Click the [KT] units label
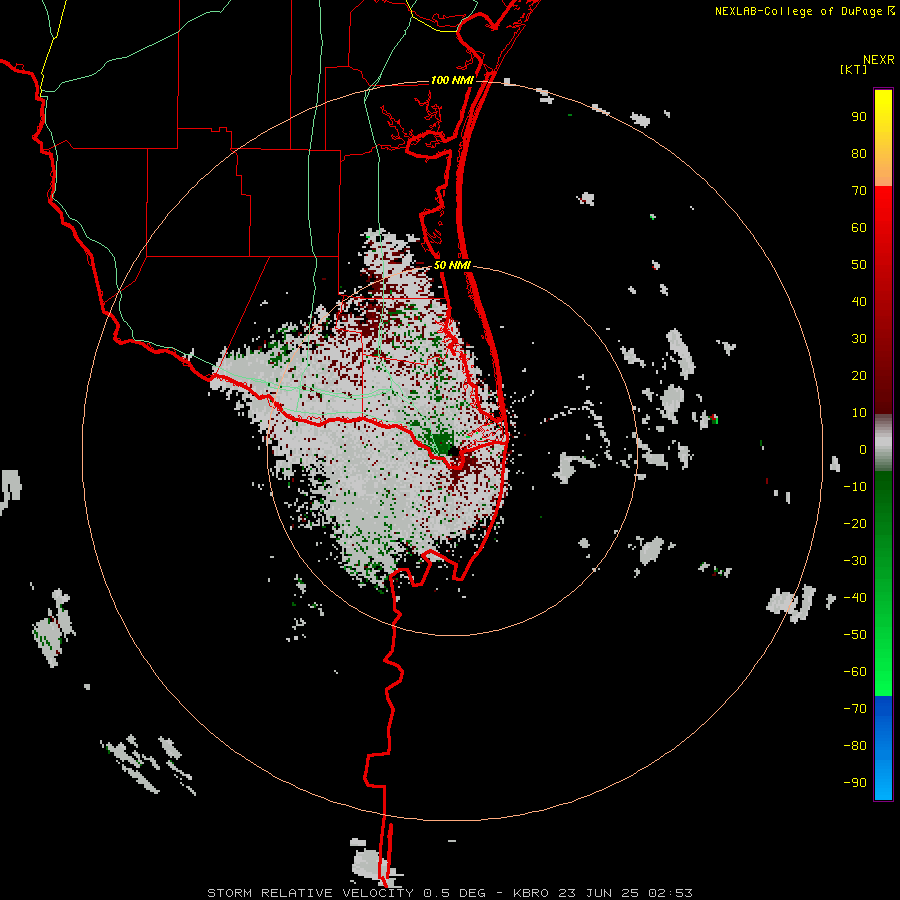 point(854,69)
